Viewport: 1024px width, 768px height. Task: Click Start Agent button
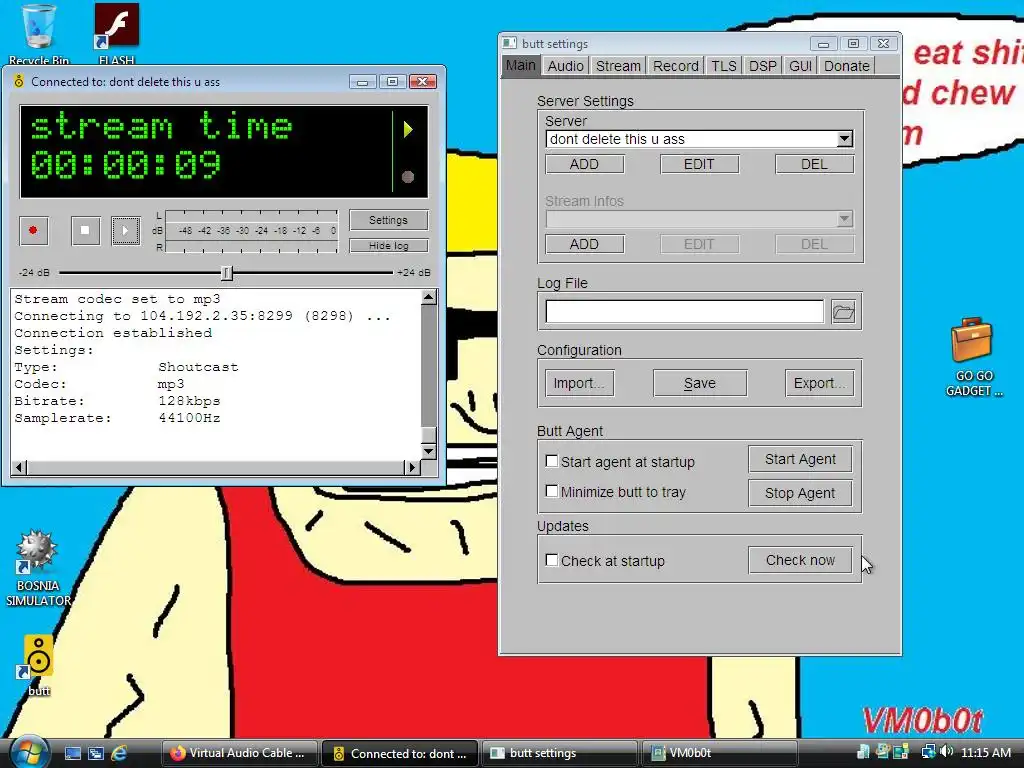point(800,459)
